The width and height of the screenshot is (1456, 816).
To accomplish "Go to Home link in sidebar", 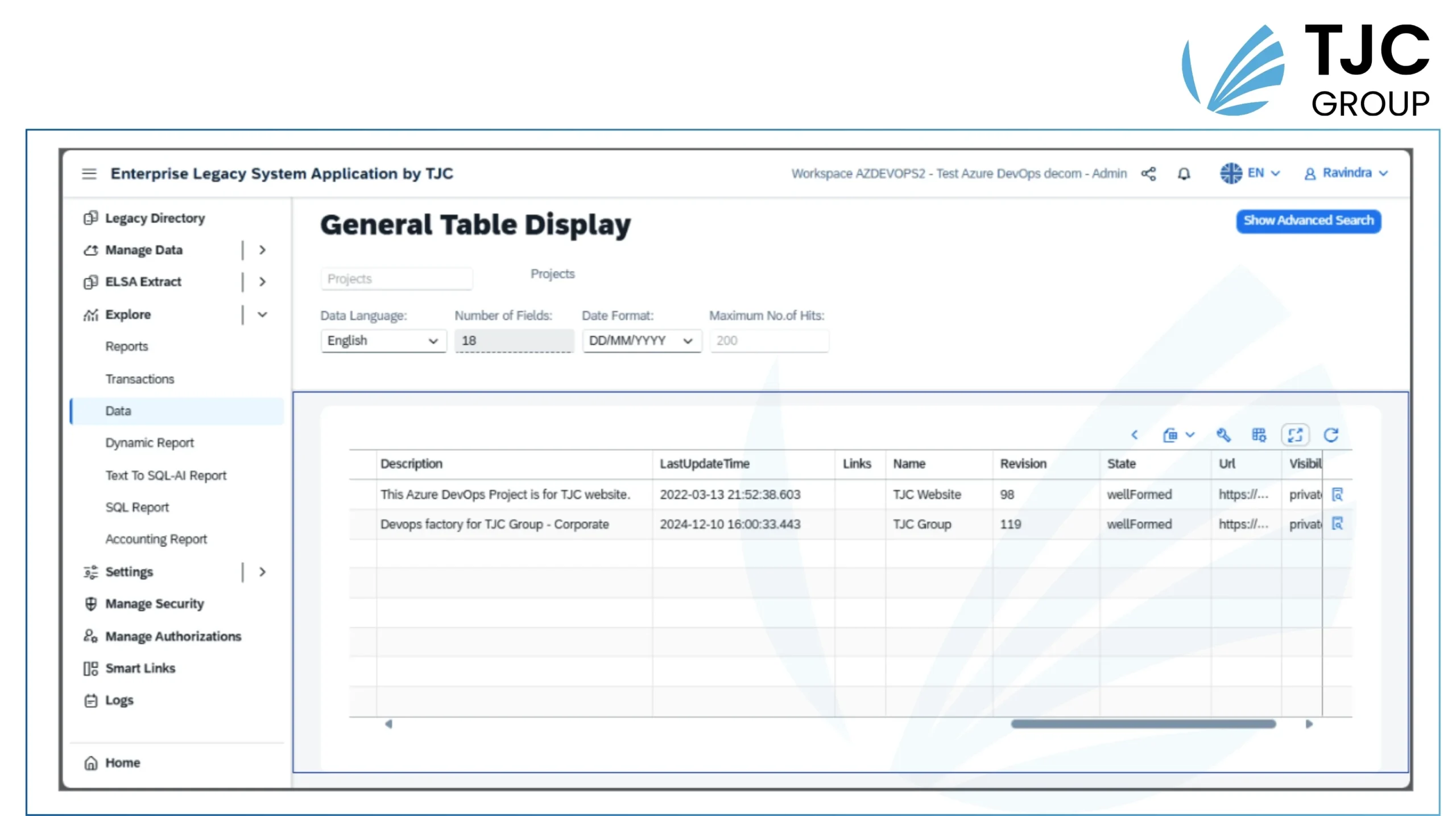I will pos(122,763).
